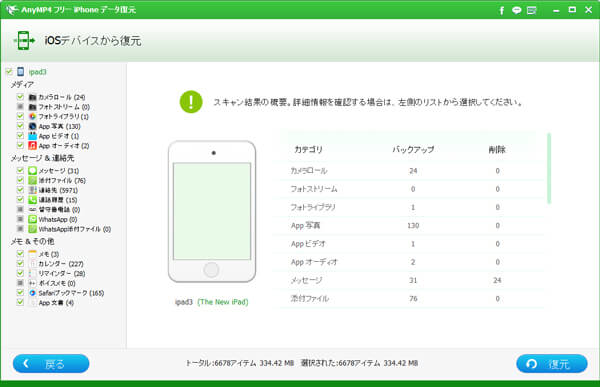Click the 復元 recover button

(552, 364)
